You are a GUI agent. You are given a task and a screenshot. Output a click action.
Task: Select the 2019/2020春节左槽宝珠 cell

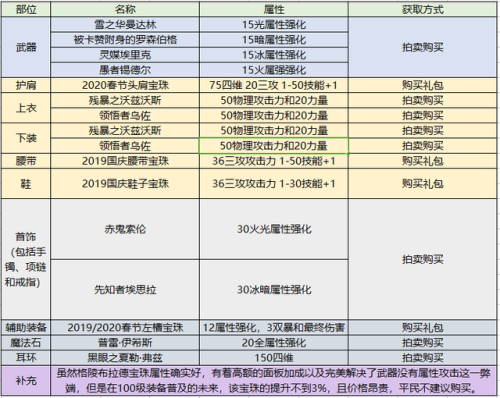click(x=125, y=328)
